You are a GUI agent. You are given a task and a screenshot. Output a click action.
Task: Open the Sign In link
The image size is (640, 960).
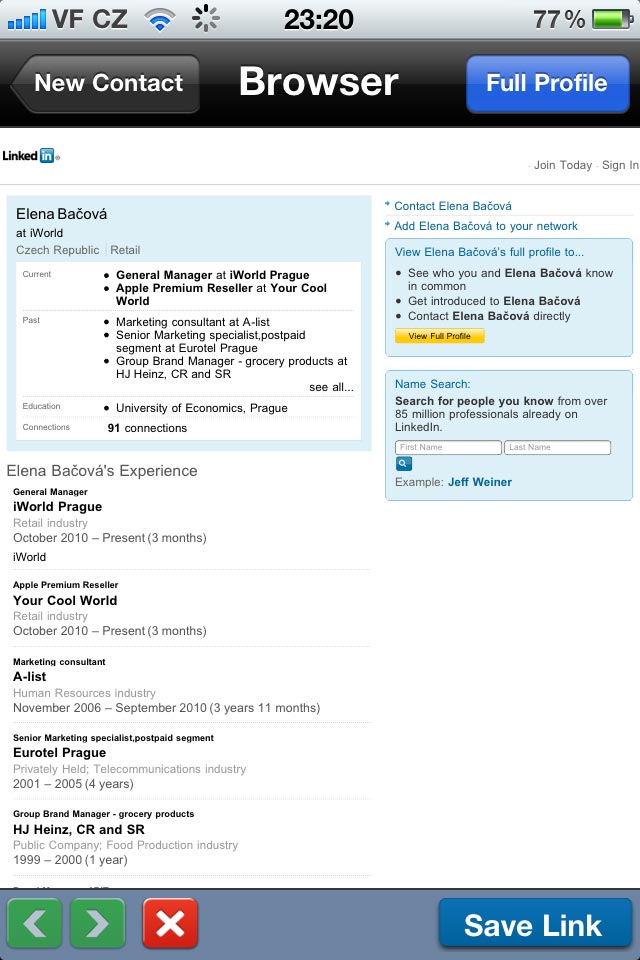tap(620, 165)
